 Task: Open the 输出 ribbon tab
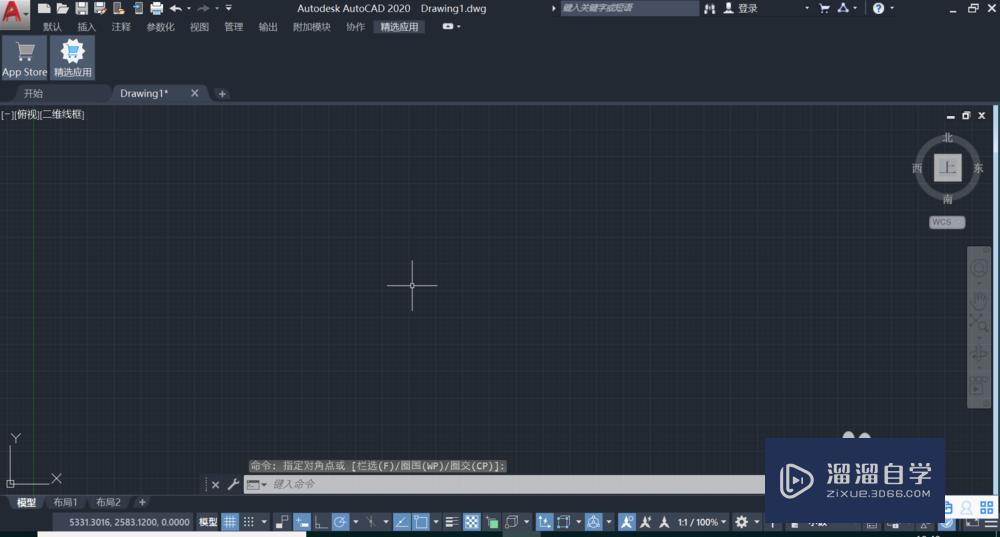[268, 27]
